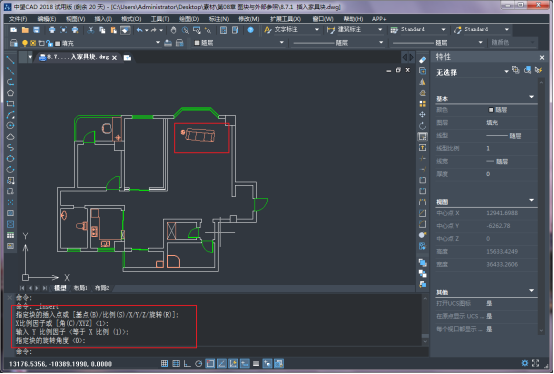Click the Paste icon in toolbar
The image size is (554, 374).
click(x=113, y=30)
